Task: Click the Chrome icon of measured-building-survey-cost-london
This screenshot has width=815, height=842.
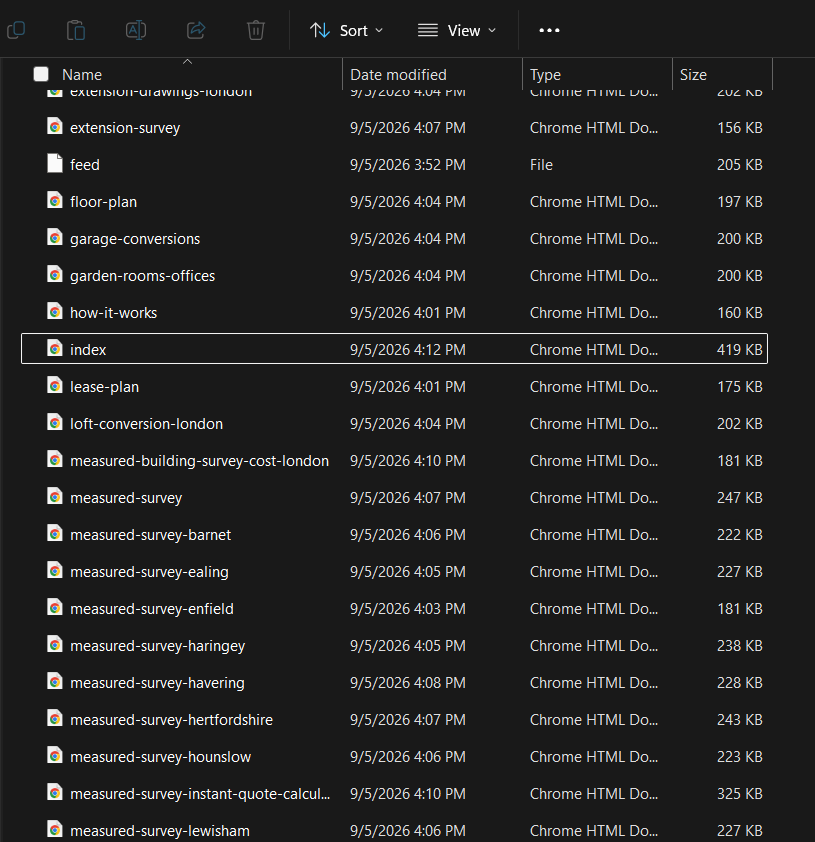Action: pyautogui.click(x=54, y=460)
